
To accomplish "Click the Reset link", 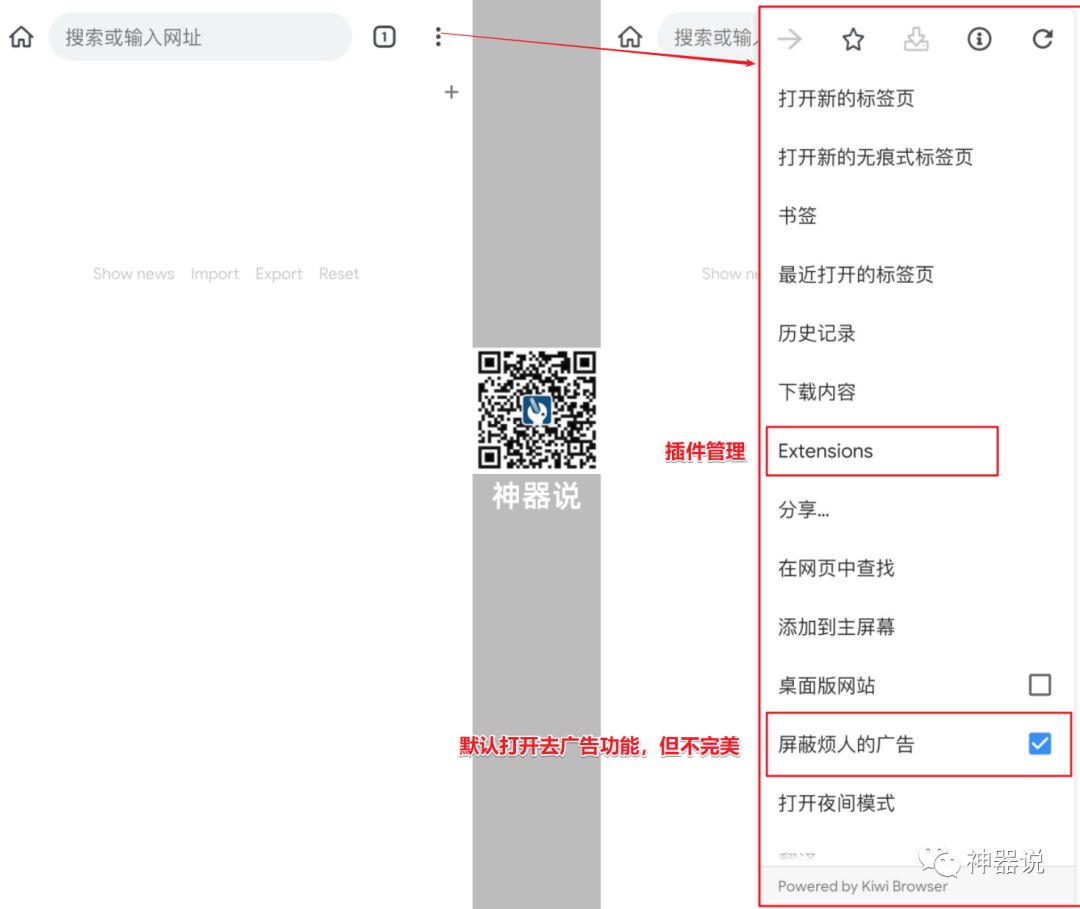I will point(339,273).
